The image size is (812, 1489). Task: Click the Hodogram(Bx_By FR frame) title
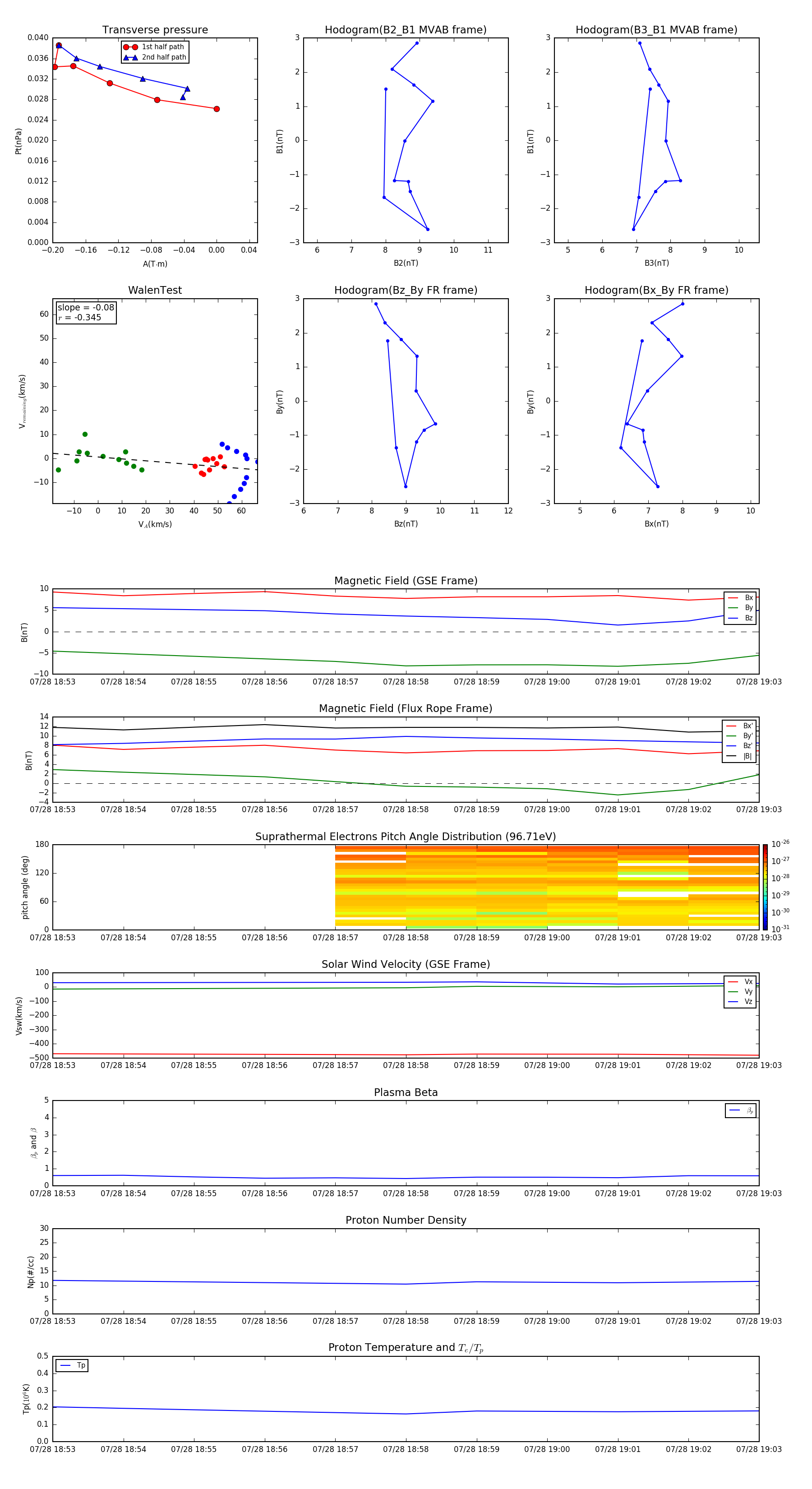(656, 290)
